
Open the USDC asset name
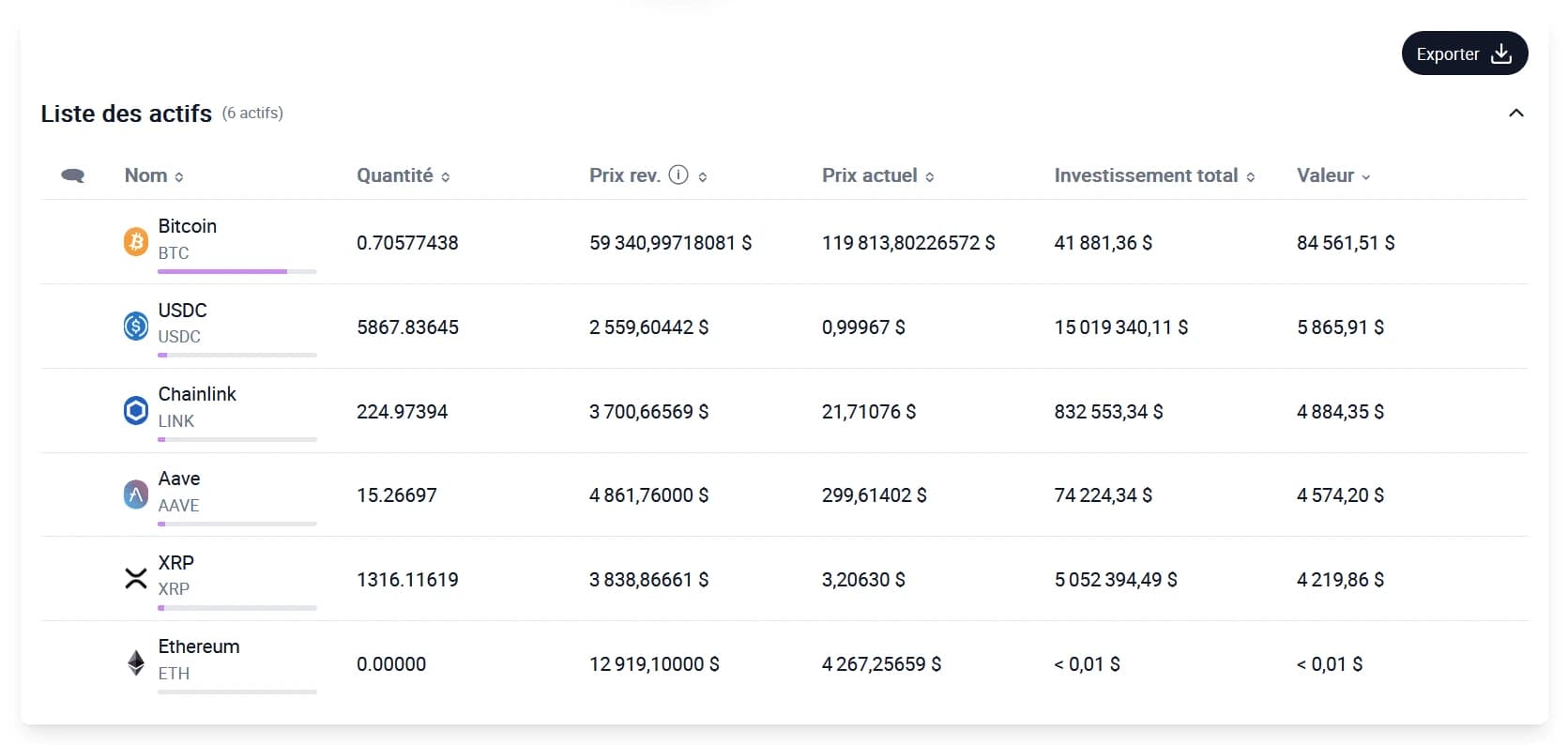(182, 311)
